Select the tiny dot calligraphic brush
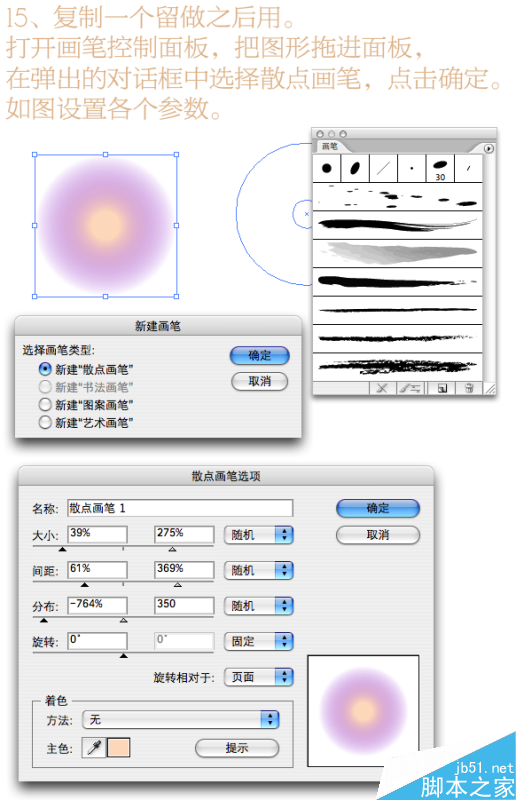The image size is (516, 800). (x=411, y=168)
